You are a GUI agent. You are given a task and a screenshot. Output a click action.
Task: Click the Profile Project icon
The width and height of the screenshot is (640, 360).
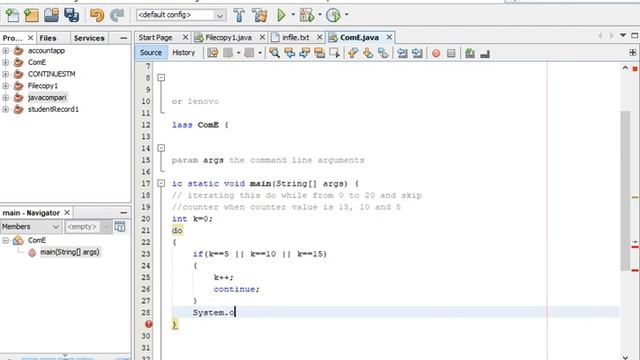333,15
